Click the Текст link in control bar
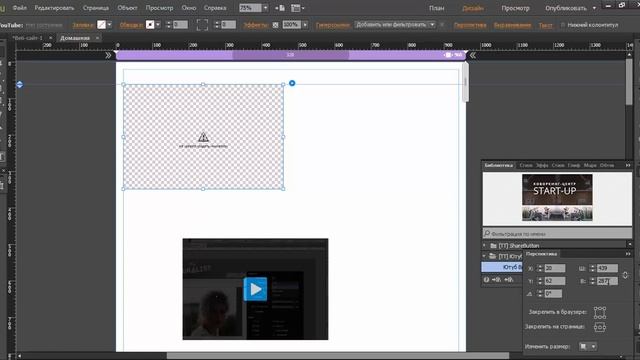640x360 pixels. click(545, 25)
